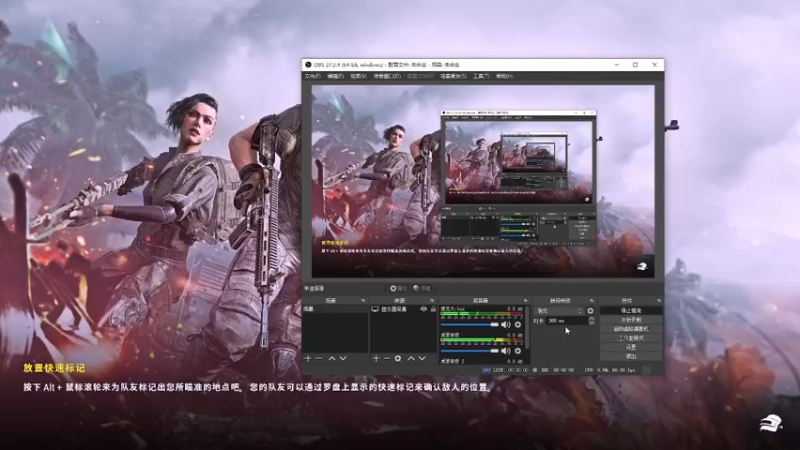Click the 麦克风/Aux volume slider
This screenshot has width=800, height=450.
469,324
